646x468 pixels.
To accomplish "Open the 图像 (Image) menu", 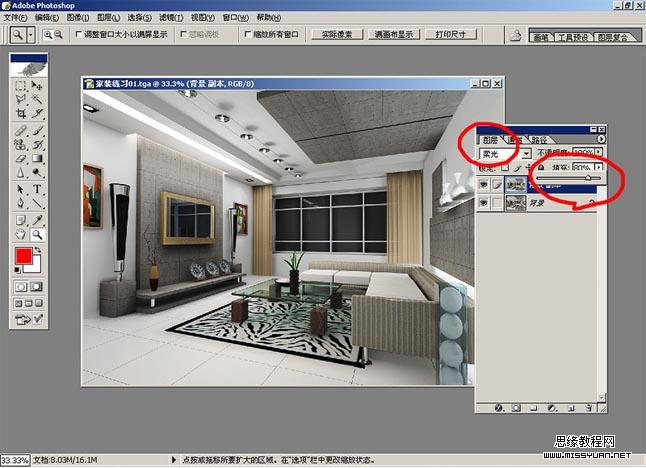I will 78,18.
